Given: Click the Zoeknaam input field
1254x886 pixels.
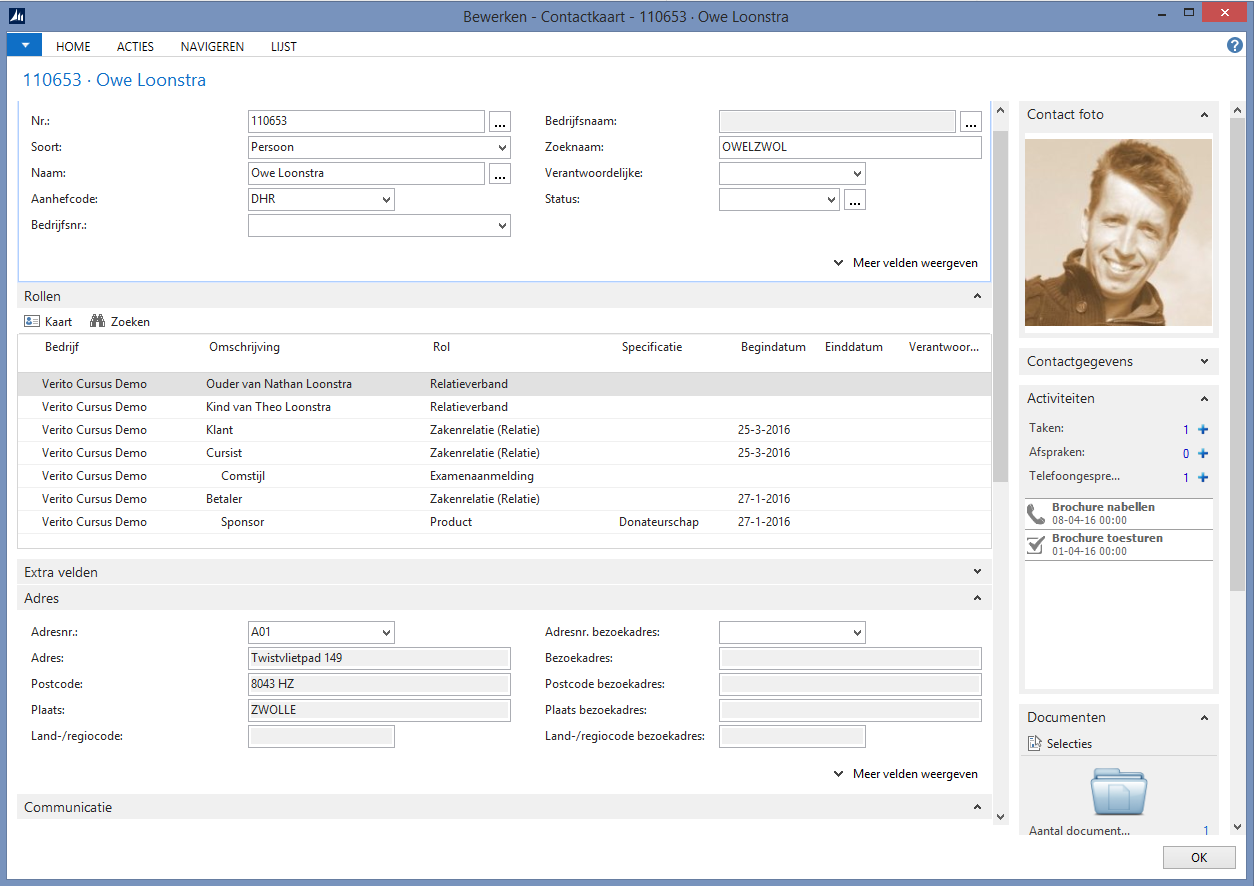Looking at the screenshot, I should (850, 147).
